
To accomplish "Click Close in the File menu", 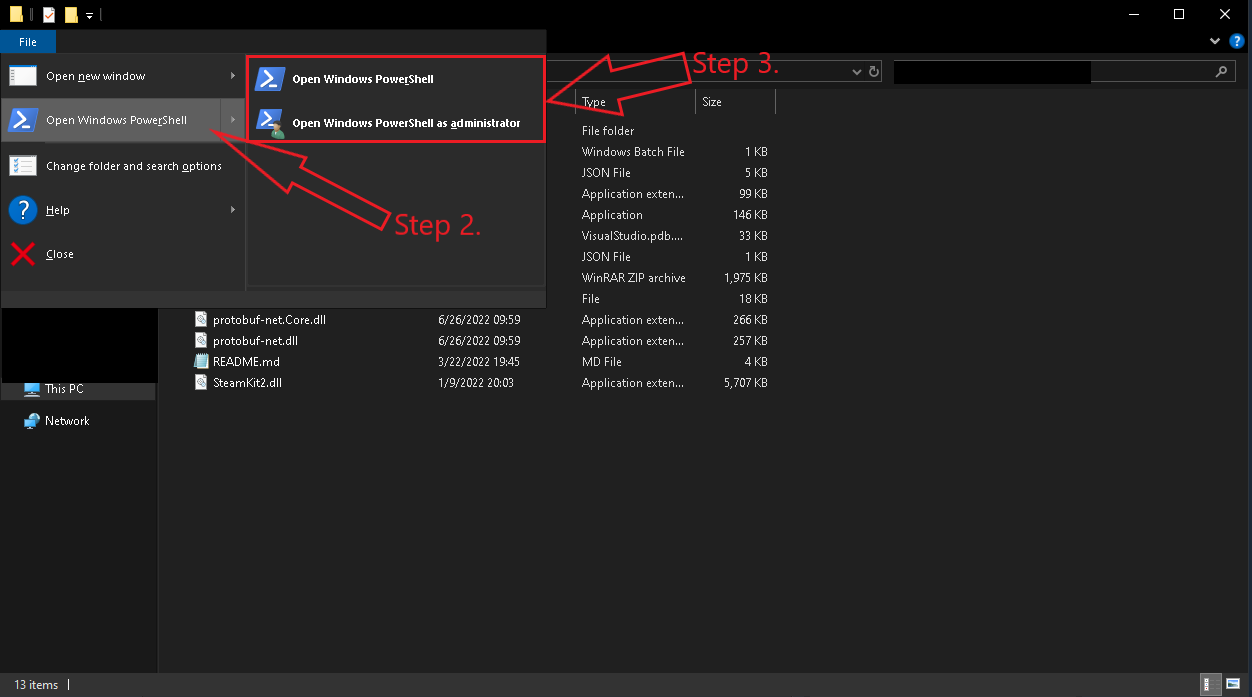I will click(x=123, y=254).
